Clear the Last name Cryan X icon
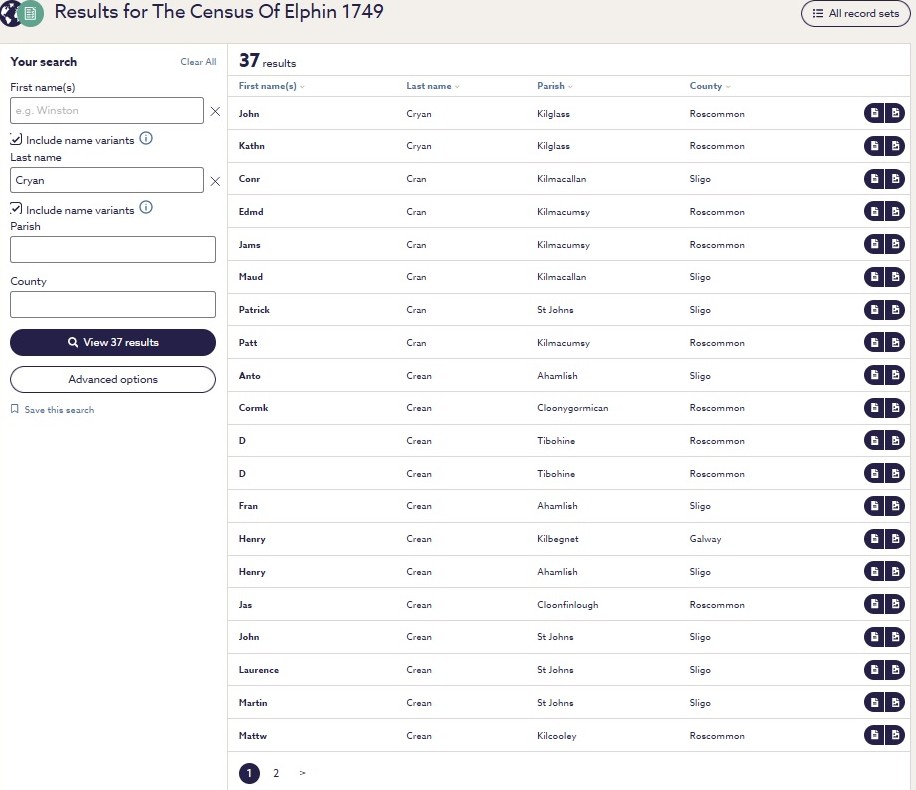This screenshot has width=916, height=790. coord(215,181)
